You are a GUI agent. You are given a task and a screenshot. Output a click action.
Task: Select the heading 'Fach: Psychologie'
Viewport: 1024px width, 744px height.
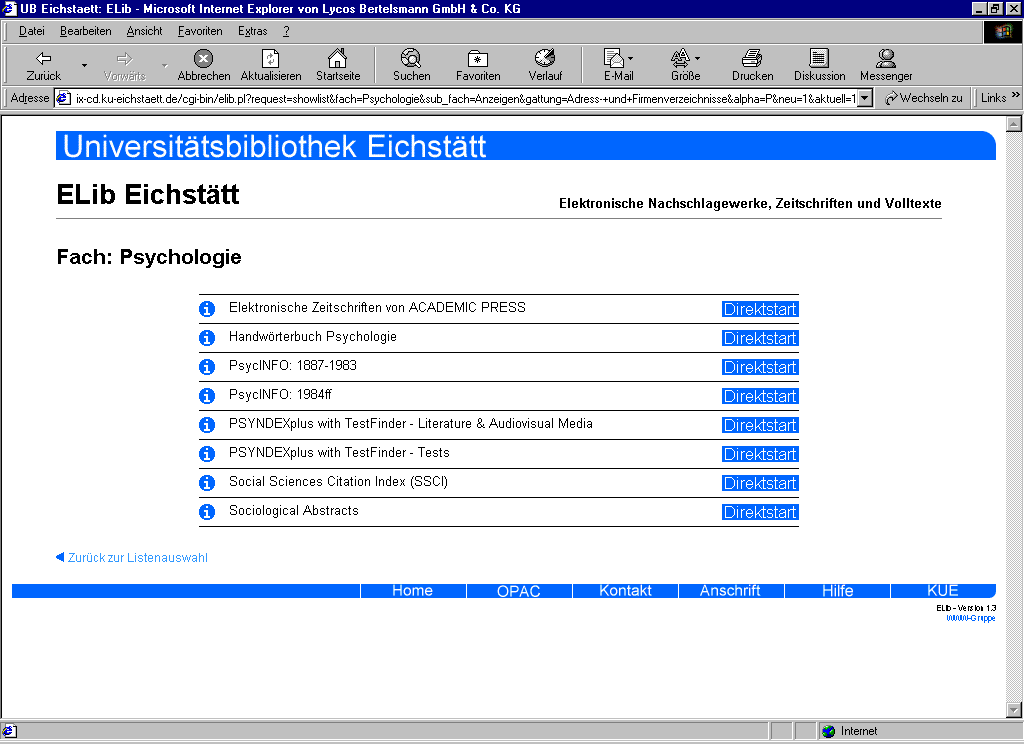(x=149, y=257)
